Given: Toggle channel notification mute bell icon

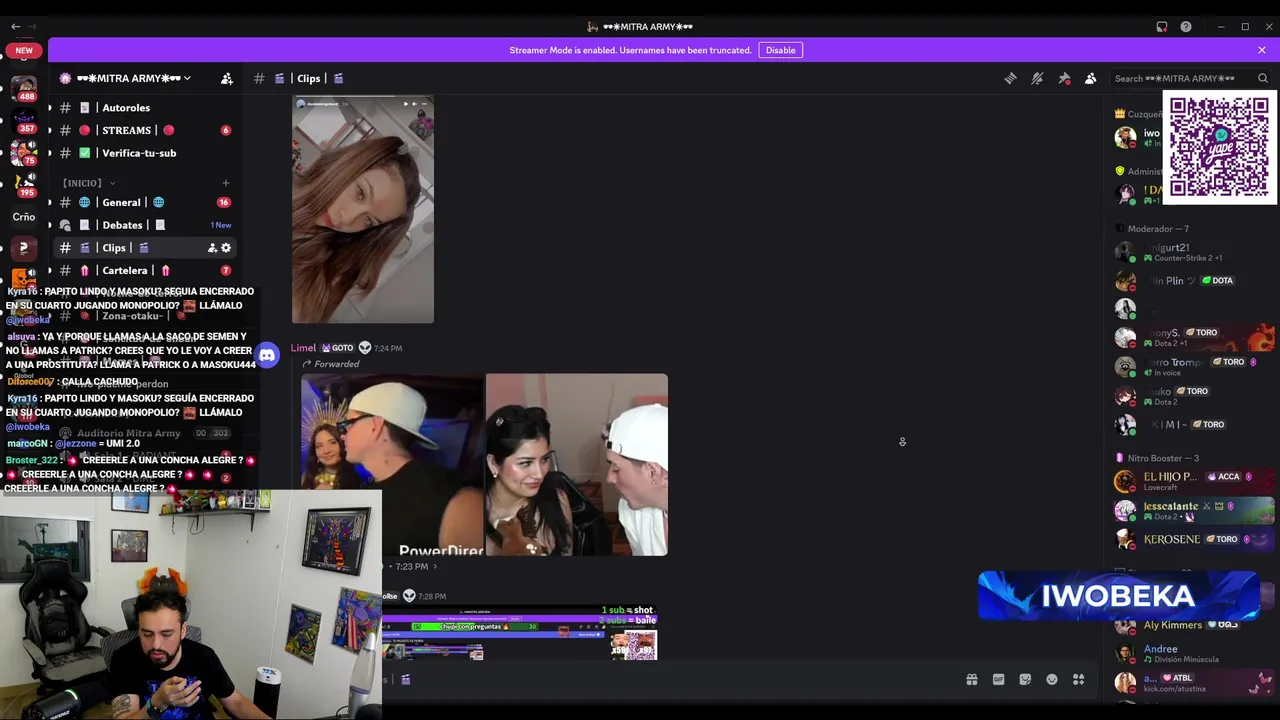Looking at the screenshot, I should (1037, 78).
